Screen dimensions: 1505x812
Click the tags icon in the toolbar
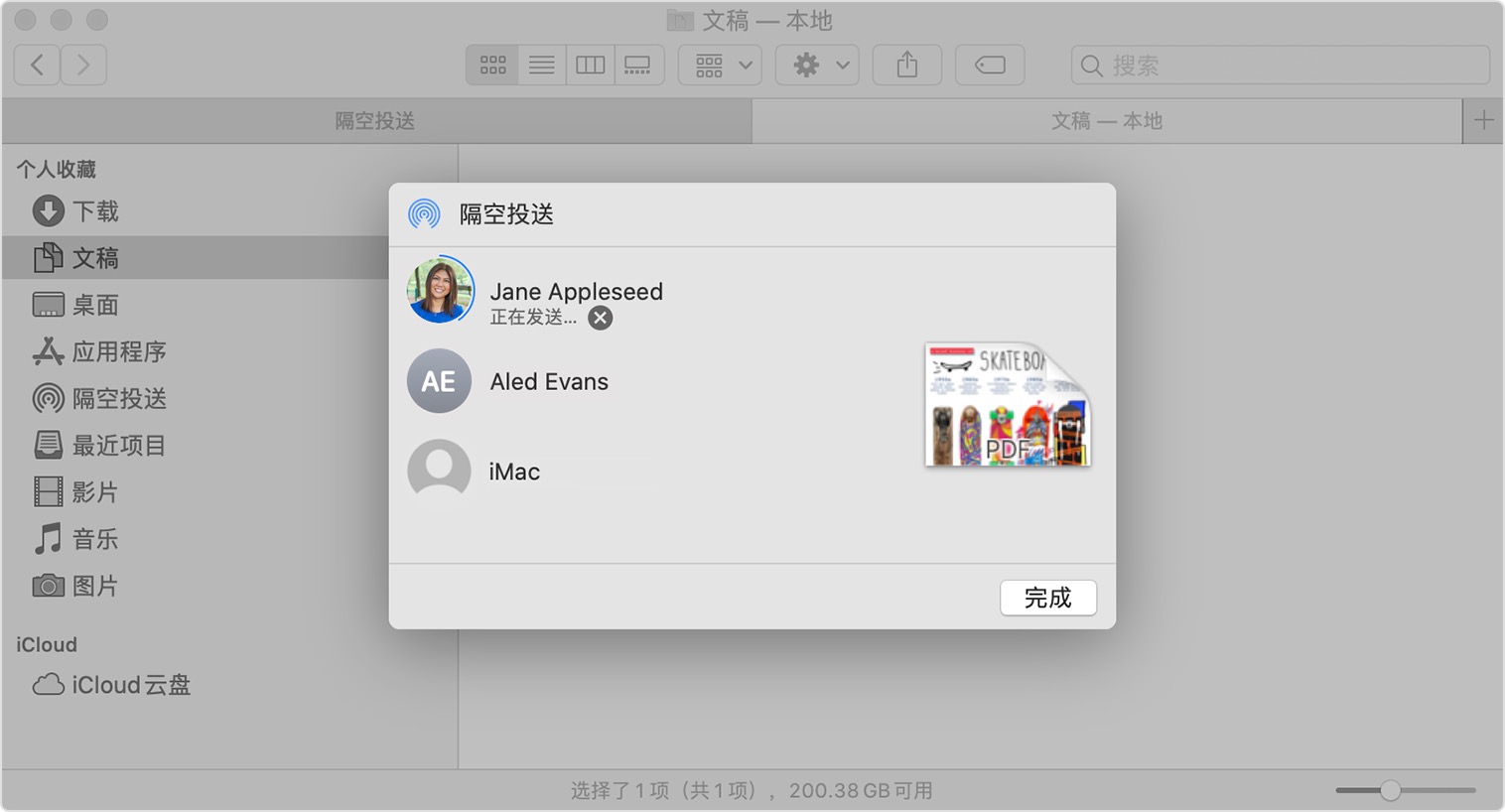coord(989,64)
